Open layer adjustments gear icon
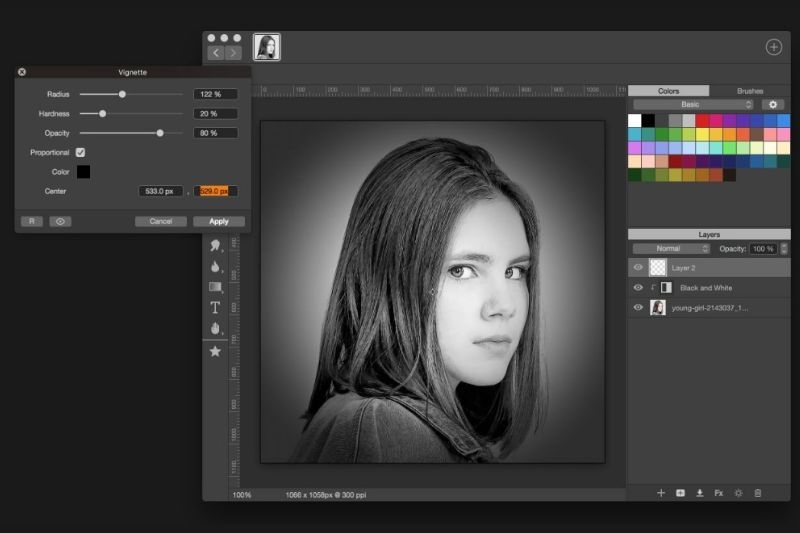Viewport: 800px width, 533px height. (738, 493)
